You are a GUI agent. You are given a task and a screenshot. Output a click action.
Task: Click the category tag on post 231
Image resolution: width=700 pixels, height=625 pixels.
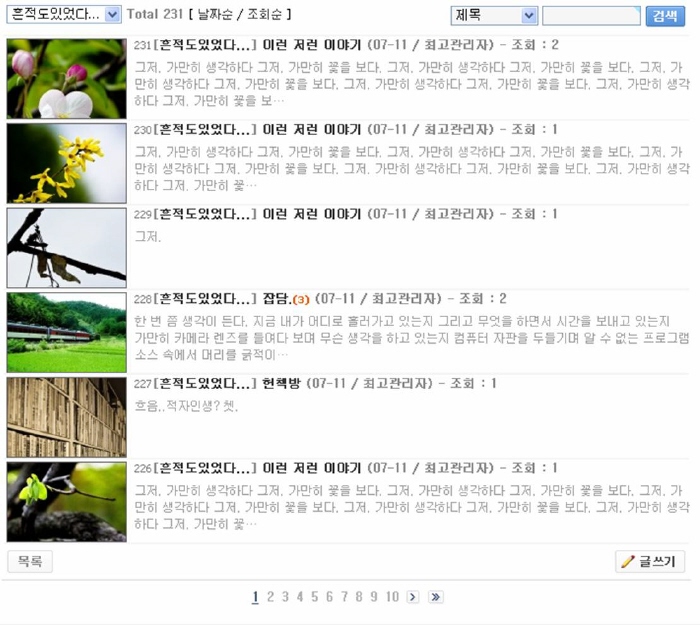coord(205,45)
